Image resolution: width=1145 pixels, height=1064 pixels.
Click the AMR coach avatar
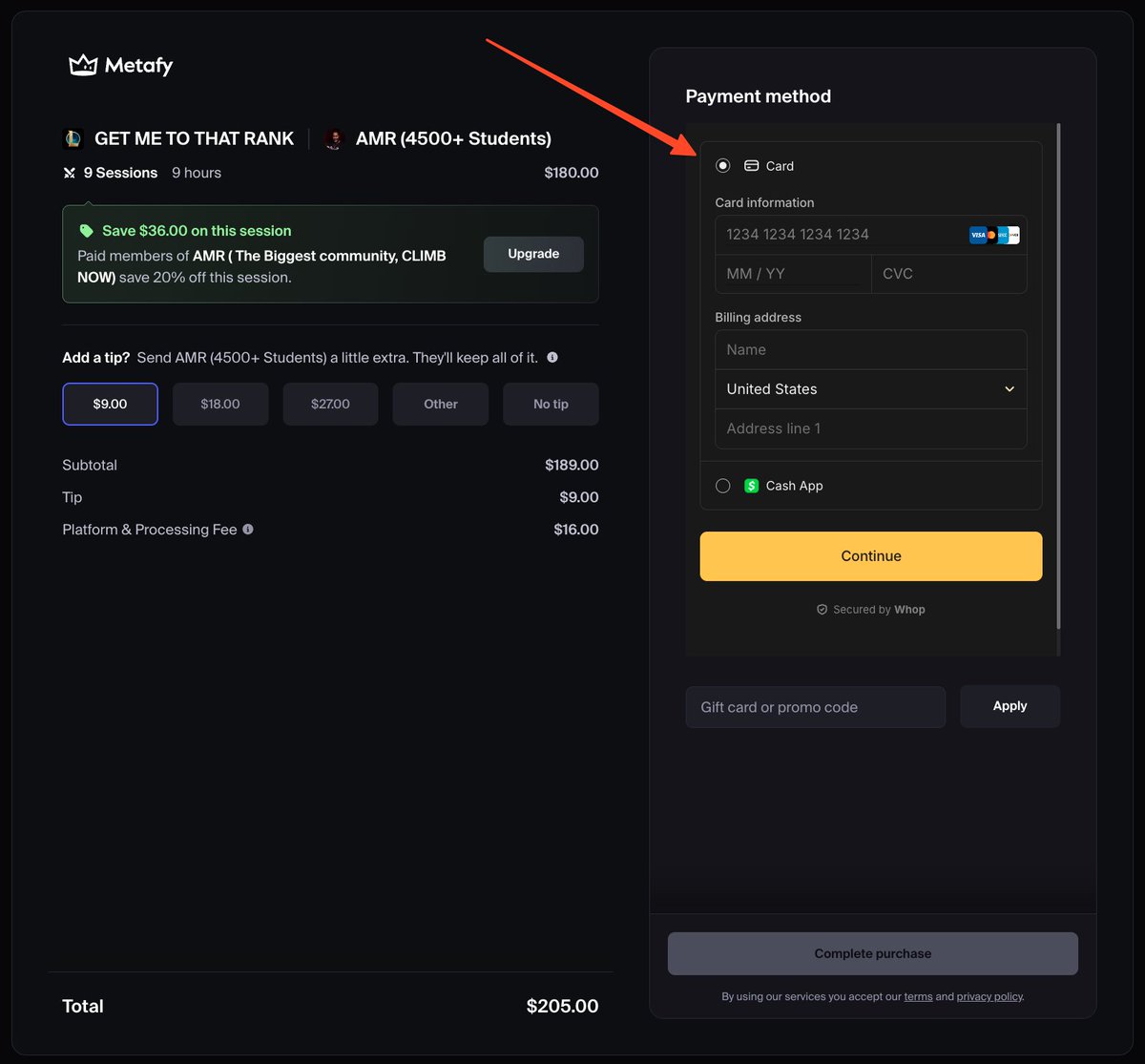pos(334,138)
